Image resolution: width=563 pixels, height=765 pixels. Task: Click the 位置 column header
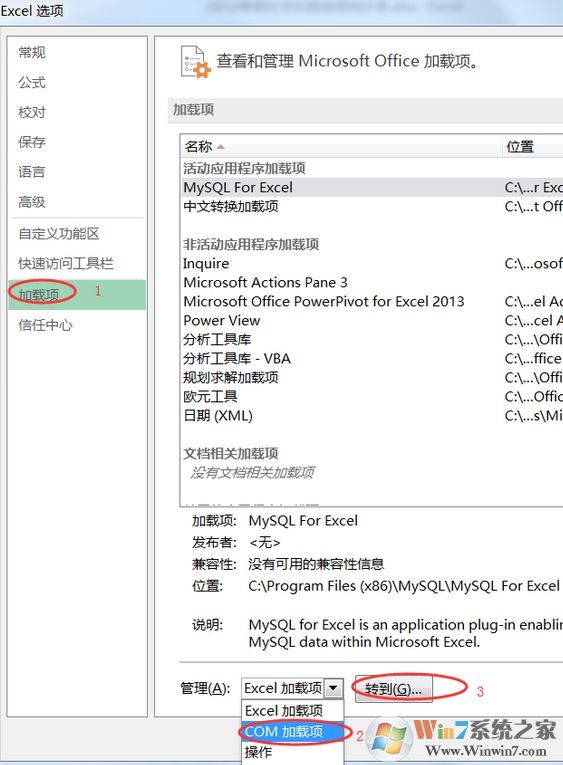[532, 146]
